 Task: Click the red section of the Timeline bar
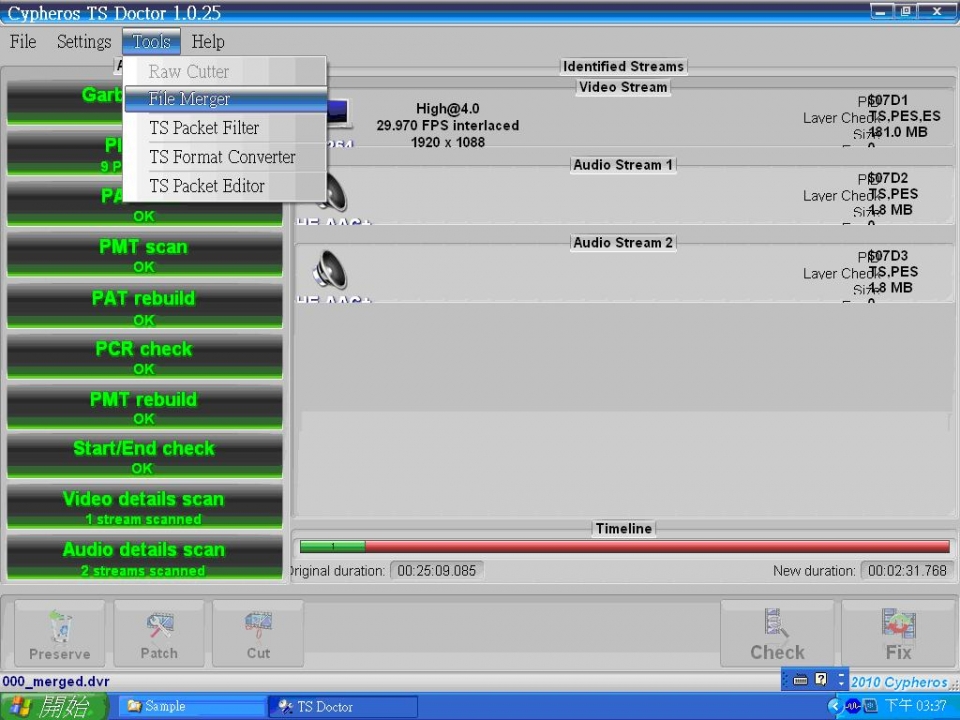tap(656, 547)
